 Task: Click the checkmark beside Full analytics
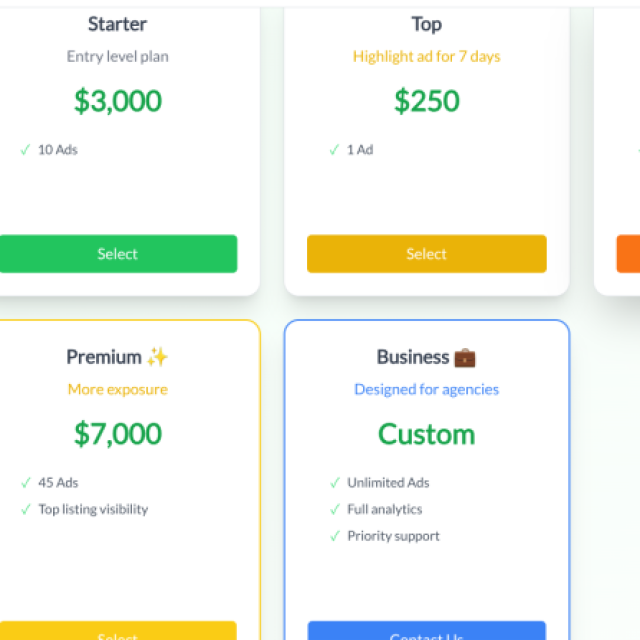pos(335,509)
